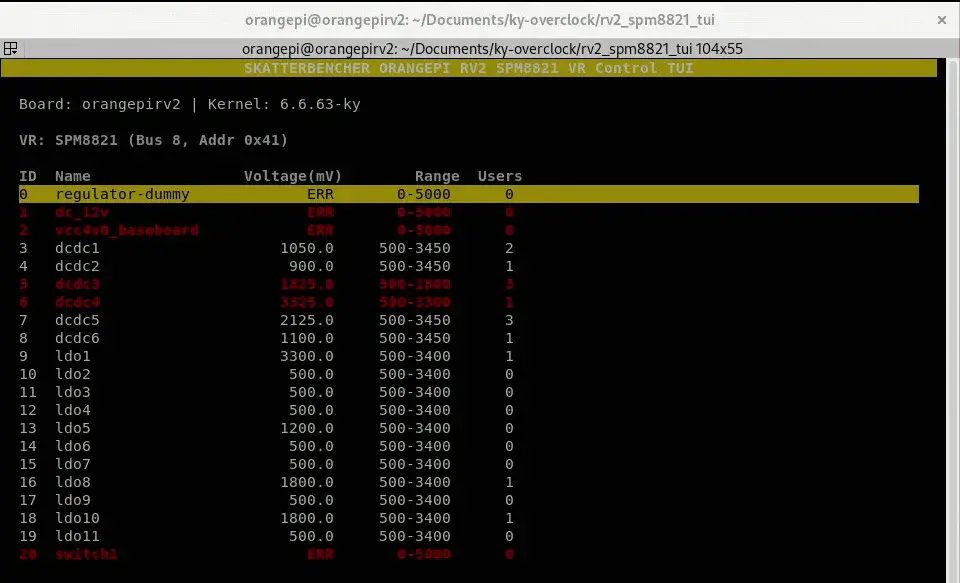Click the Terminator grid layout icon

[10, 49]
